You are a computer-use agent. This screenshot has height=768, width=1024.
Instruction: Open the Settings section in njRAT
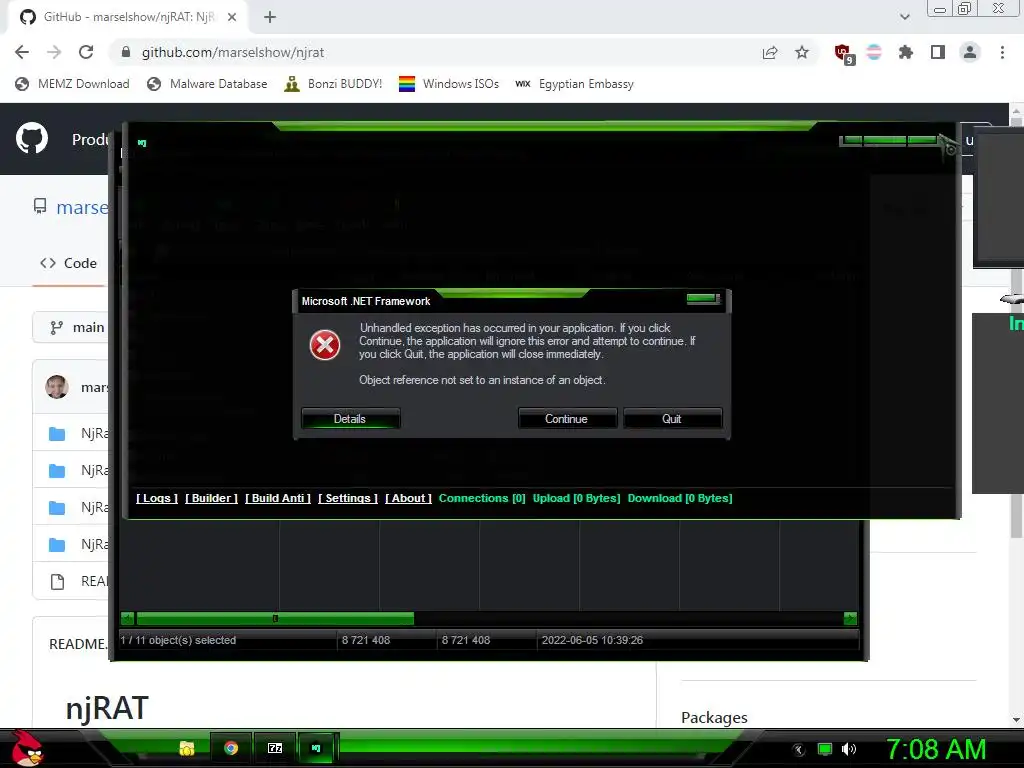pyautogui.click(x=347, y=498)
